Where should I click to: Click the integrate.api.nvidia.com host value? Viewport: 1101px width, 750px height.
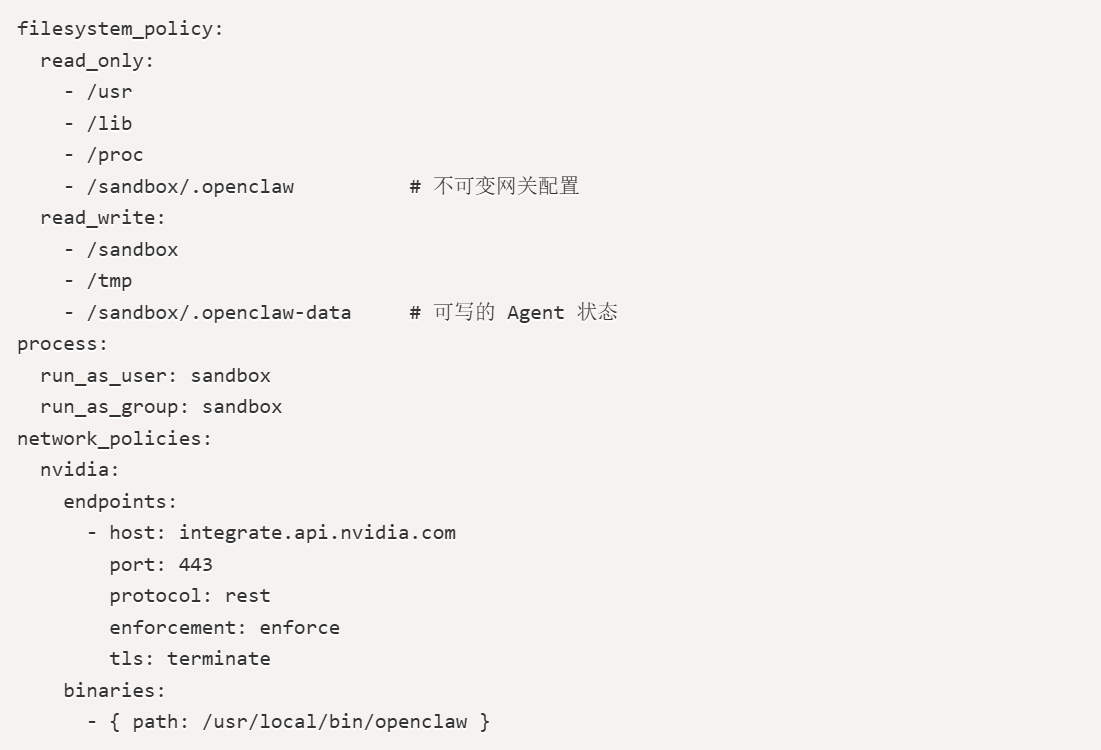[x=317, y=533]
